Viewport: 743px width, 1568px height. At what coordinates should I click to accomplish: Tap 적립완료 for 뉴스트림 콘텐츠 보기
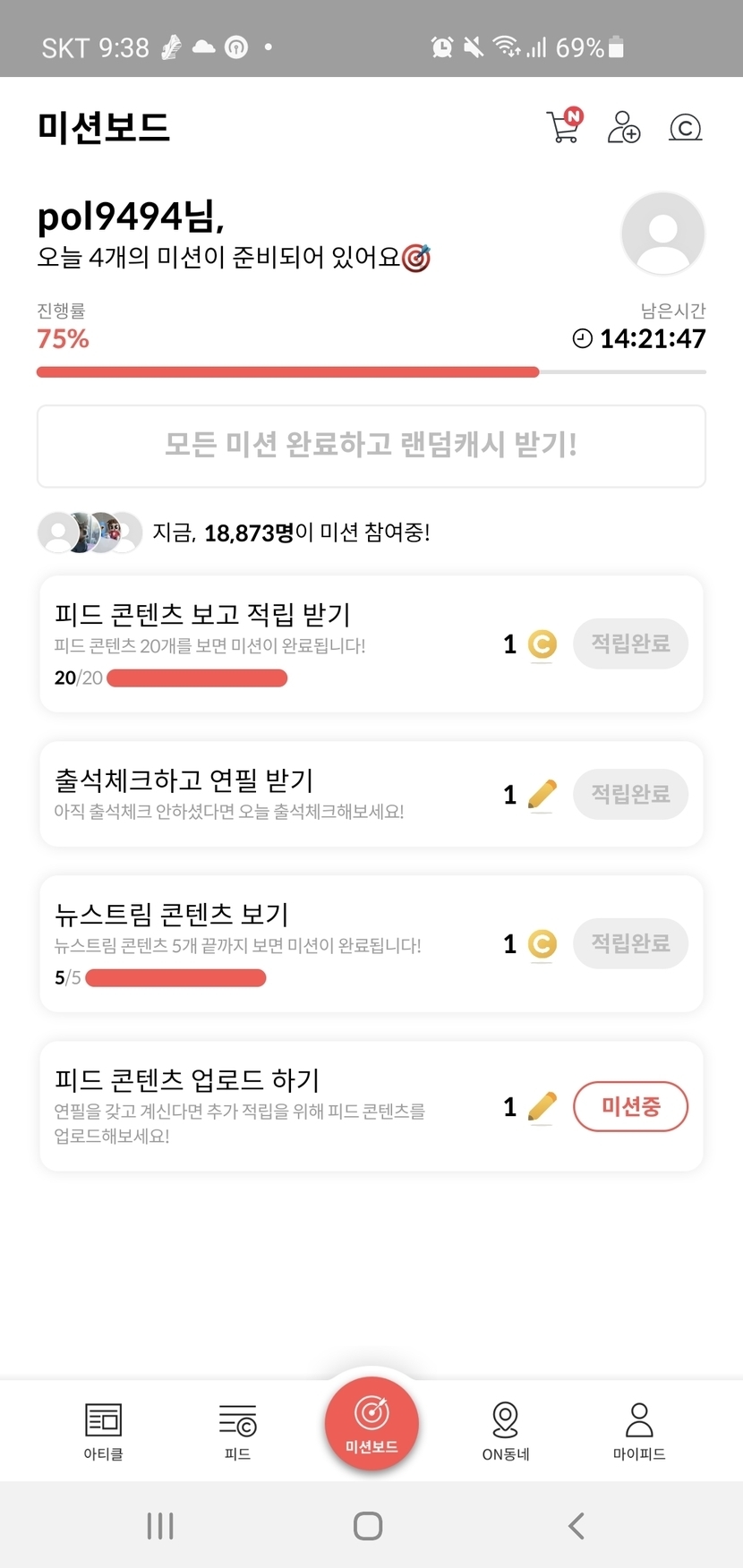coord(630,943)
